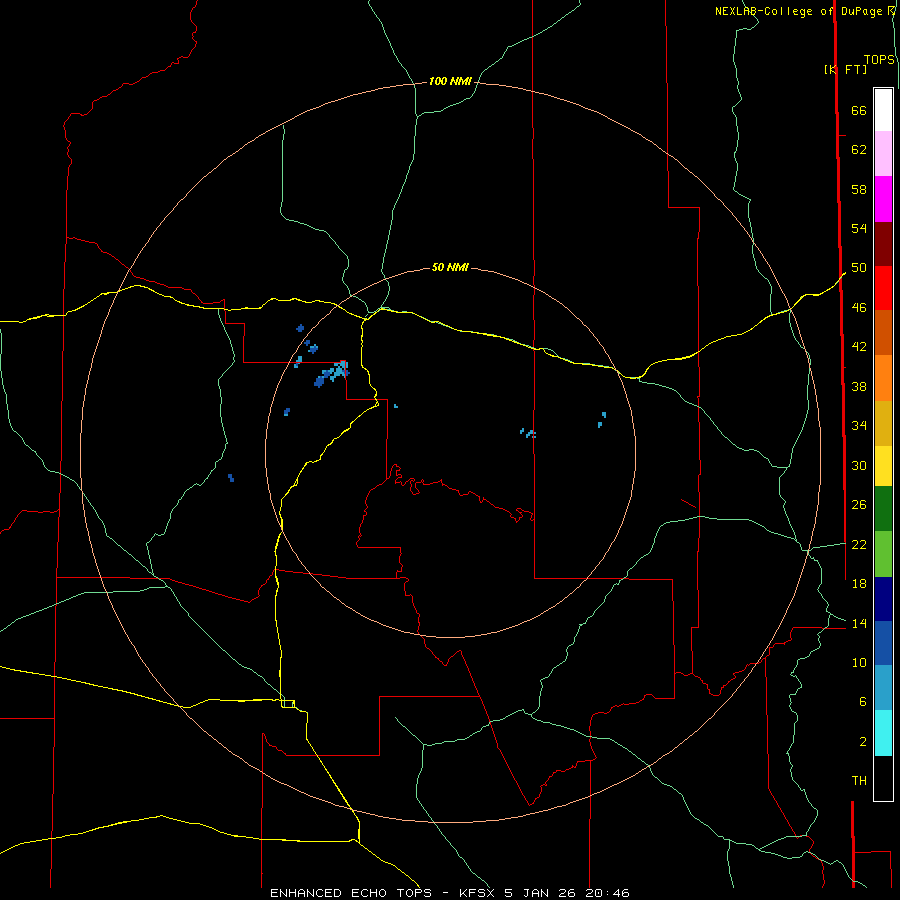This screenshot has width=900, height=900.
Task: Click the '30' legend value
Action: [x=859, y=465]
